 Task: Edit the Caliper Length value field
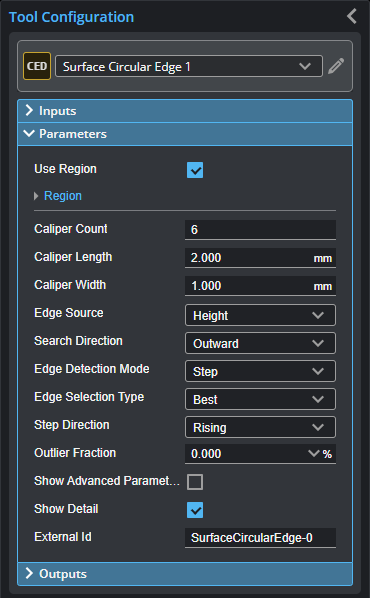click(261, 258)
